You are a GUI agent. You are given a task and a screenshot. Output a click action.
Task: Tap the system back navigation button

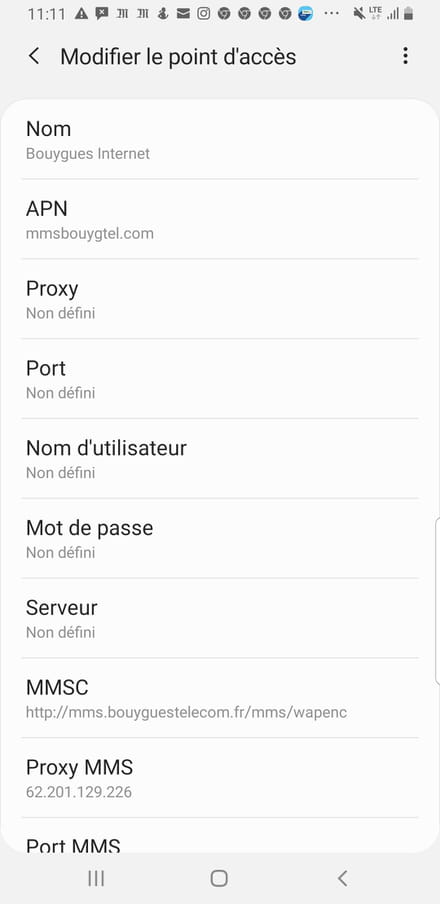click(343, 878)
